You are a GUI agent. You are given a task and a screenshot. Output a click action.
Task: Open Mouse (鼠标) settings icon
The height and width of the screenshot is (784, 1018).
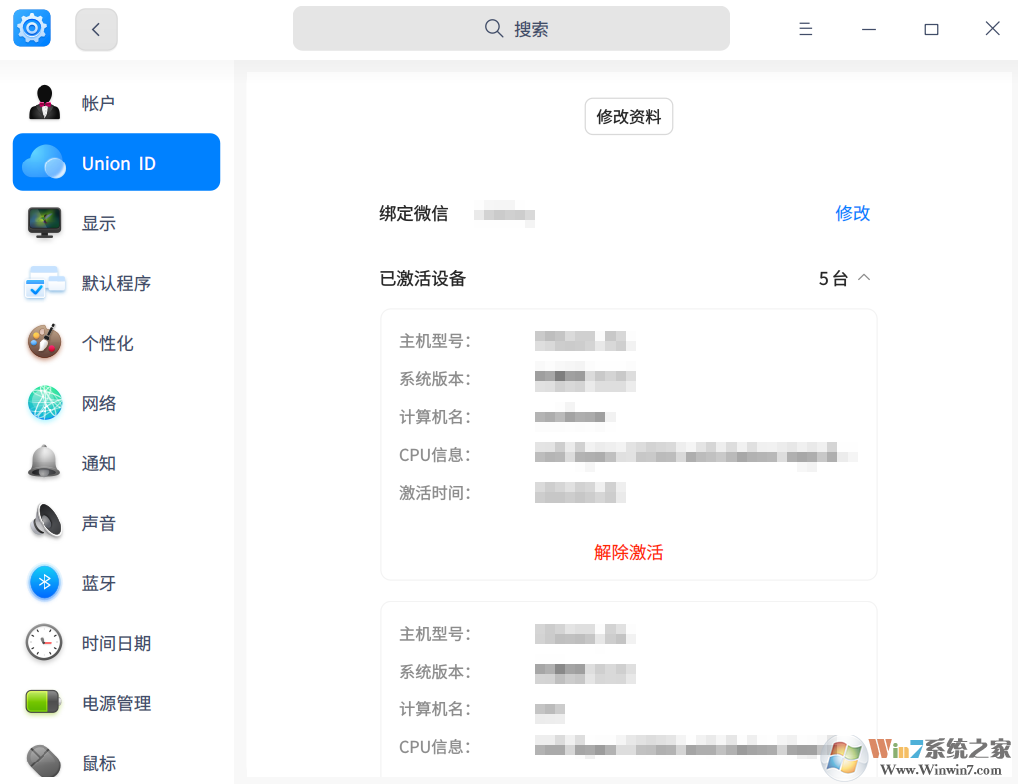coord(44,762)
